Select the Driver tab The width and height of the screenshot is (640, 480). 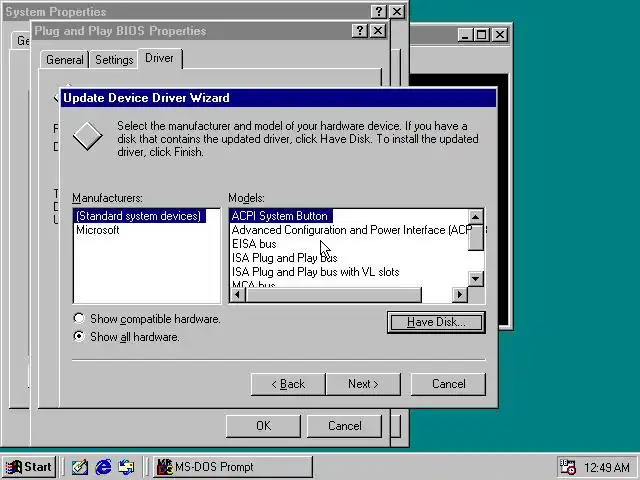160,58
